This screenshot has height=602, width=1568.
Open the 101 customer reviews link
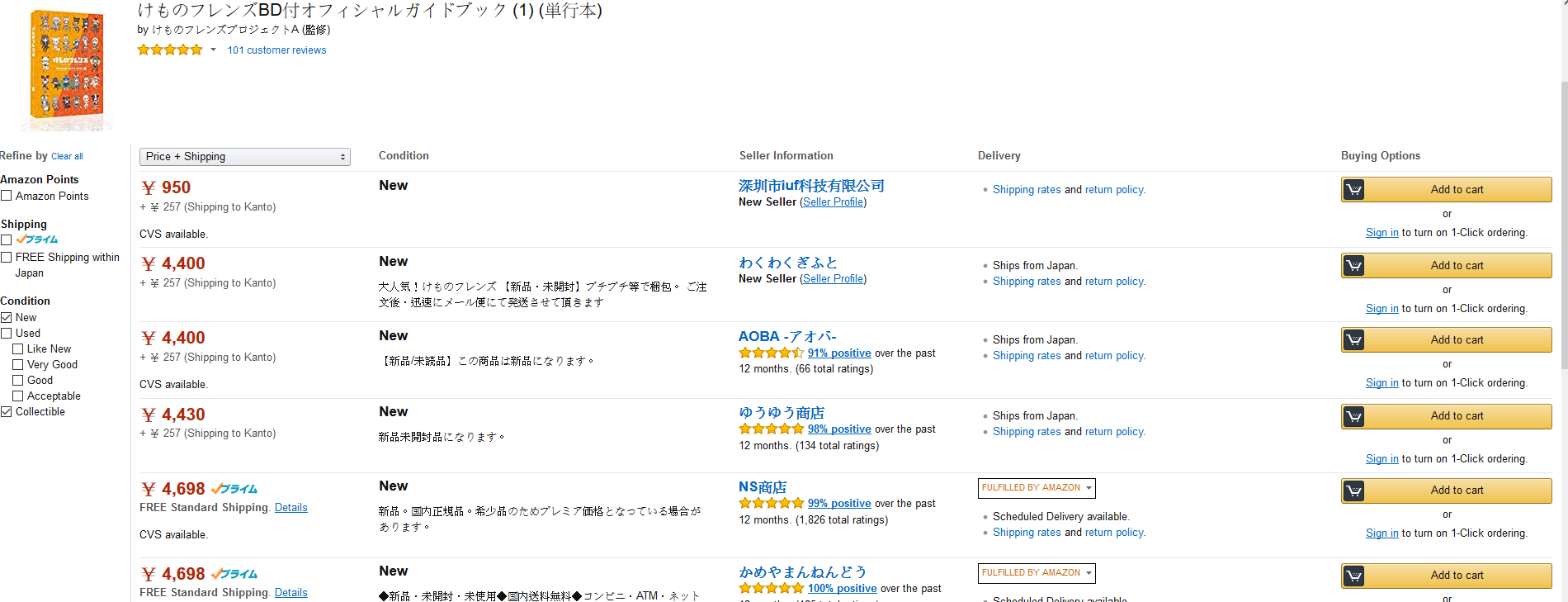pyautogui.click(x=276, y=50)
